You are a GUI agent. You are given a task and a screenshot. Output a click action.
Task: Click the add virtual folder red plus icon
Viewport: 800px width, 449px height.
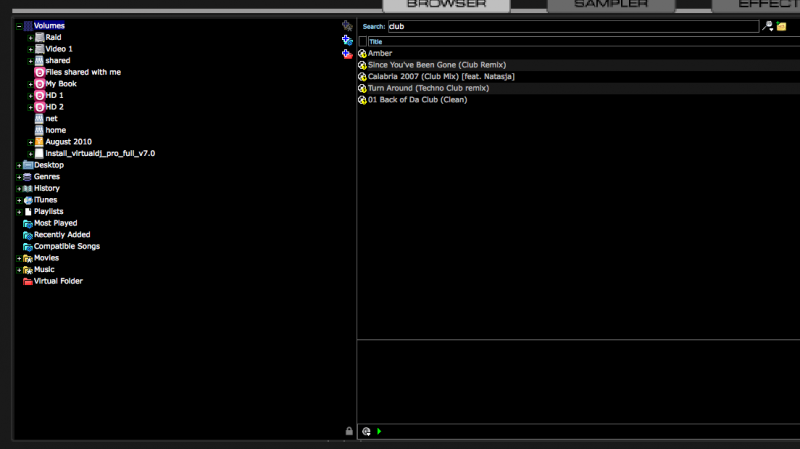click(x=347, y=54)
